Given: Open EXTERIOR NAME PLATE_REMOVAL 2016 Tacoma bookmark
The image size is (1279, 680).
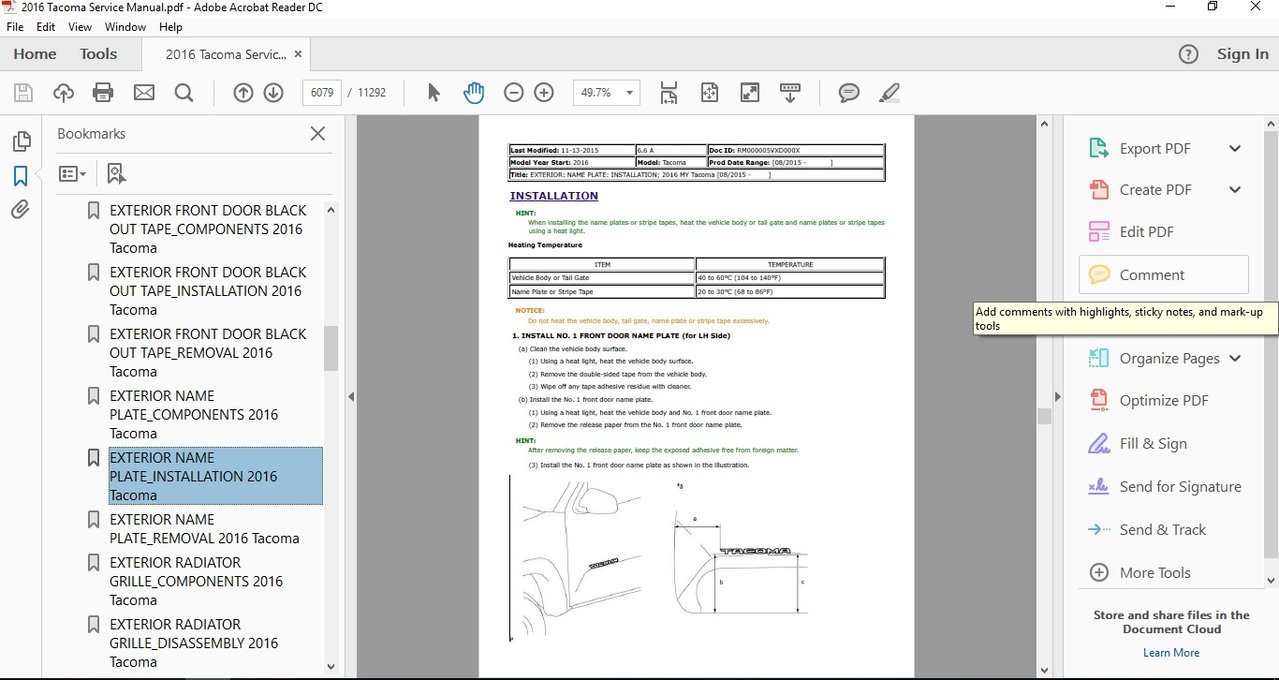Looking at the screenshot, I should [205, 528].
